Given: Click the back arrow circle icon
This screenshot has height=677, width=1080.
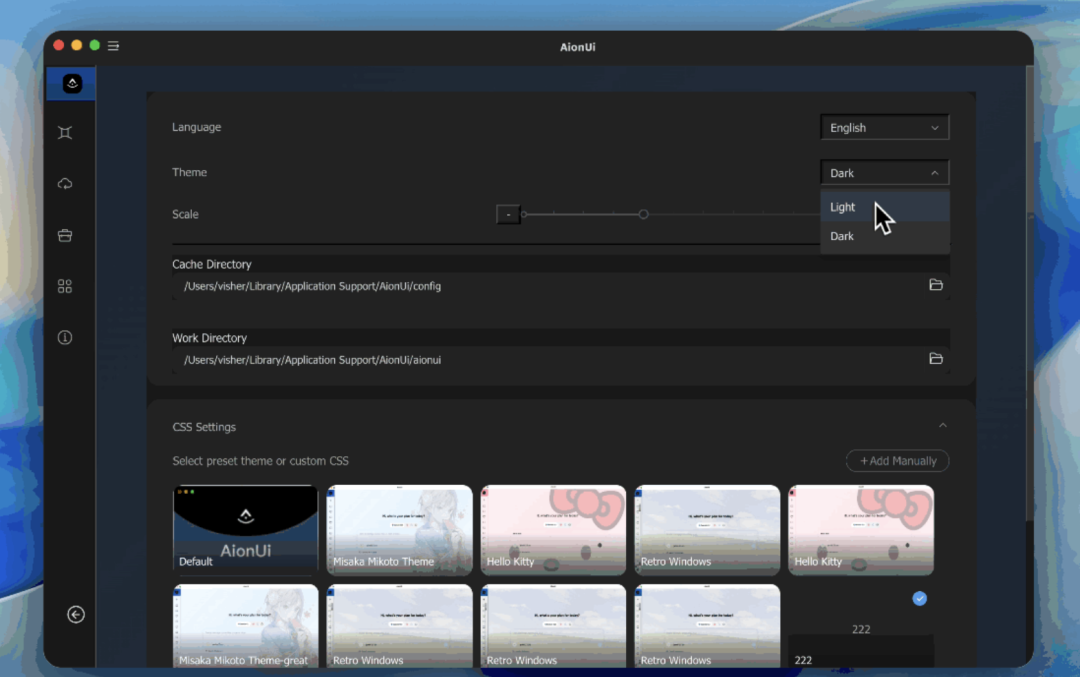Looking at the screenshot, I should 76,615.
